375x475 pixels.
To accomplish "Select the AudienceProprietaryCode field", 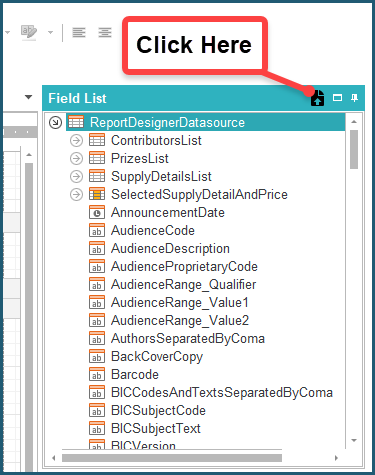I will pos(184,266).
